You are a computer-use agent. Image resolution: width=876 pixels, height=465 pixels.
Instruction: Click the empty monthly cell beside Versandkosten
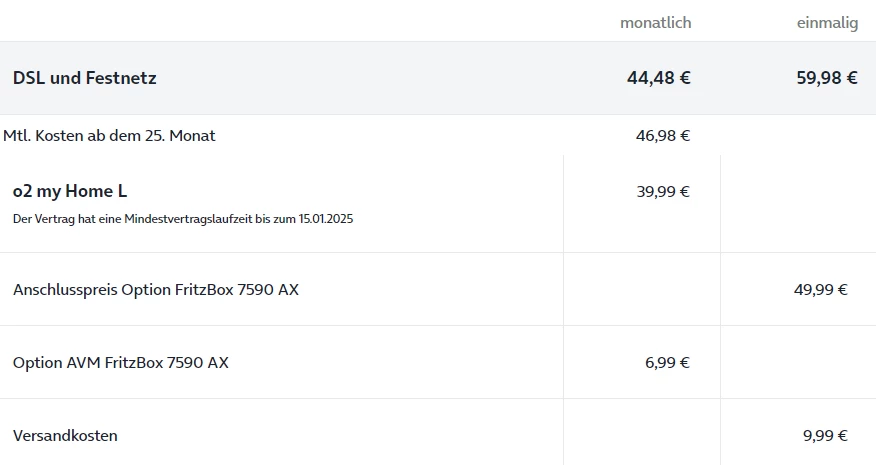tap(641, 435)
